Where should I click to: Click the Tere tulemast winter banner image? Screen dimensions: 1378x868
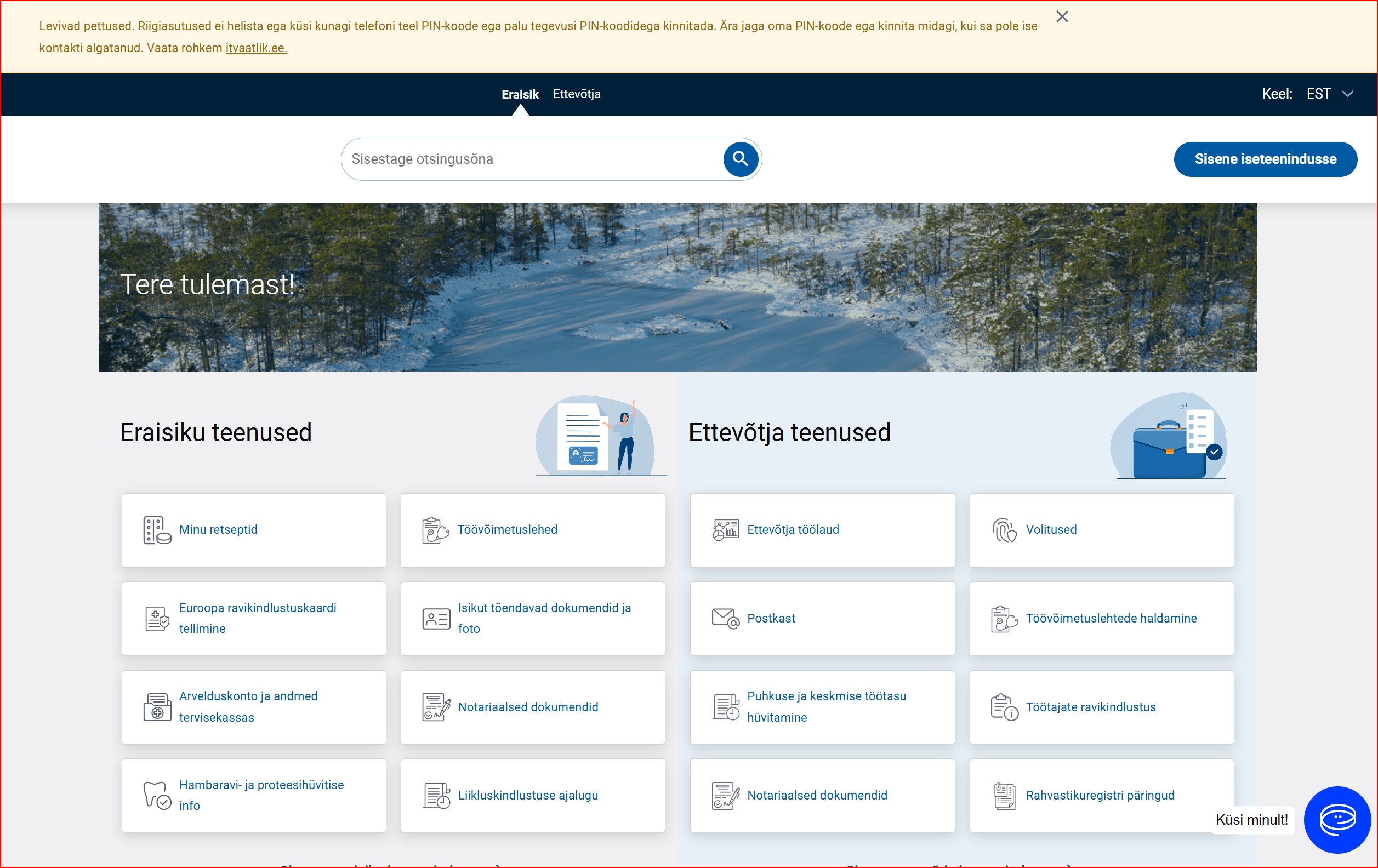coord(677,287)
